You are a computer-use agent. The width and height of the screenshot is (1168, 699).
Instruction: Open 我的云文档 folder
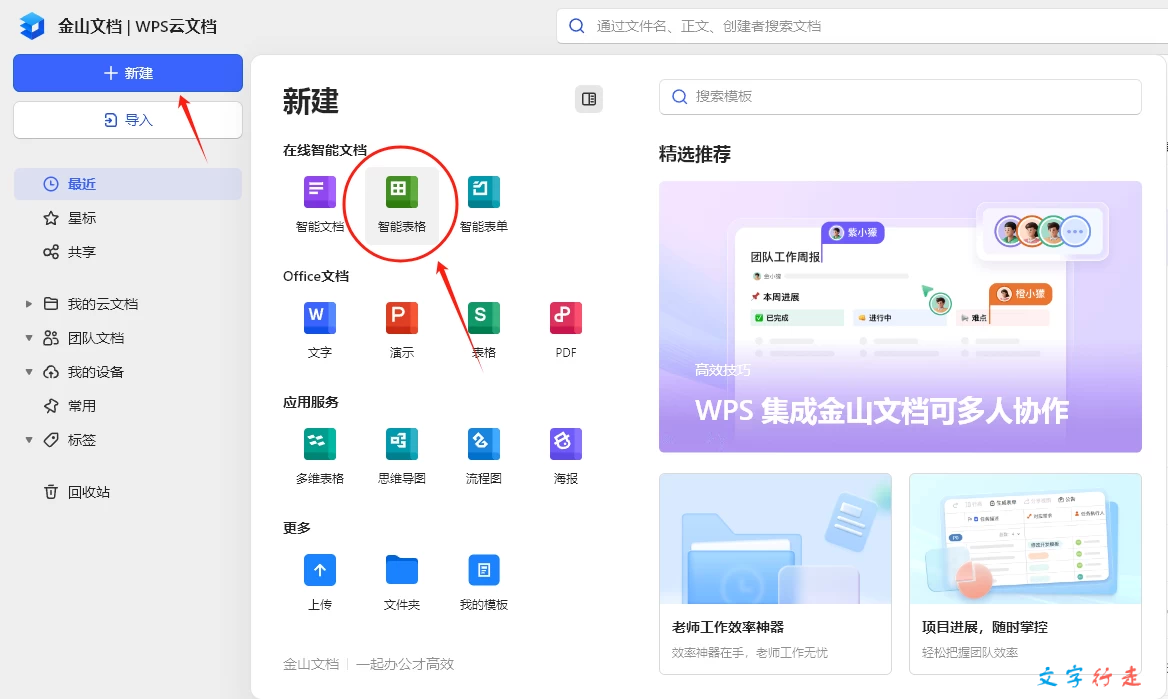click(x=103, y=304)
